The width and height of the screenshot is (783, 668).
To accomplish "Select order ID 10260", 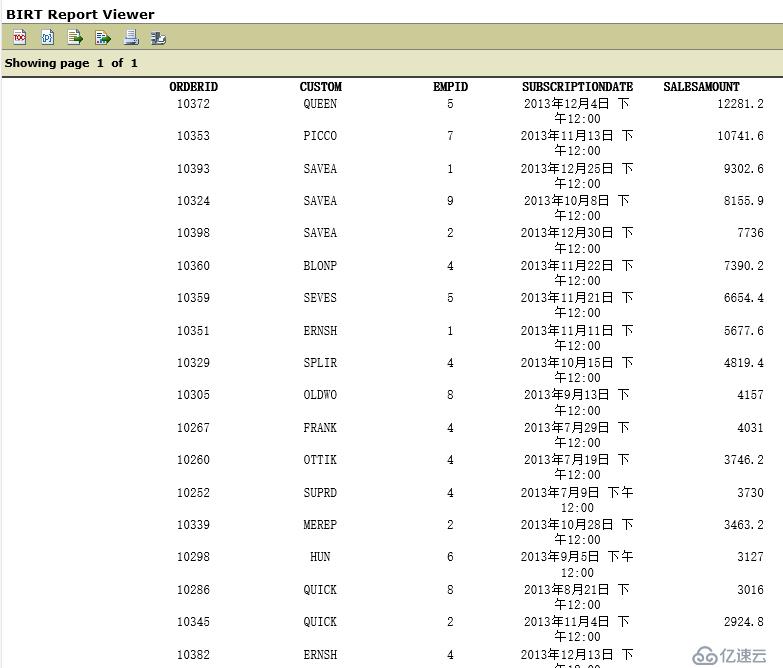I will click(193, 460).
